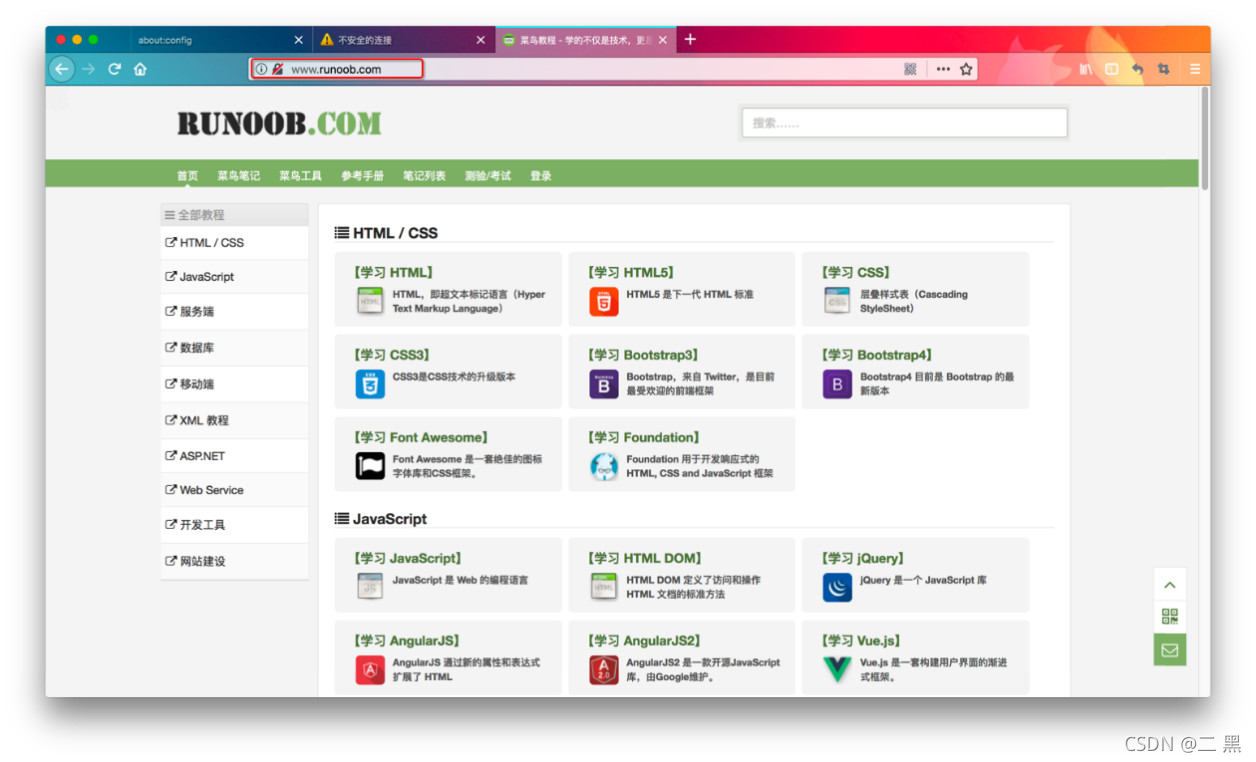Open 菜鸟工具 in the navigation bar
The height and width of the screenshot is (762, 1256).
[x=300, y=176]
